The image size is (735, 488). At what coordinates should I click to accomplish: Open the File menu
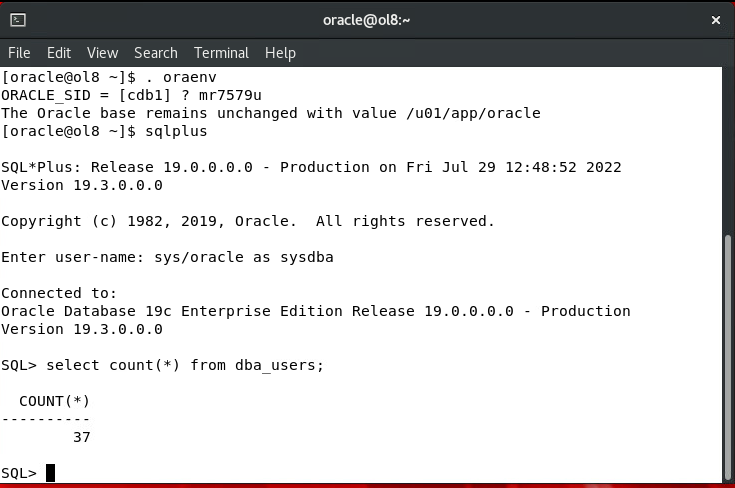tap(19, 53)
